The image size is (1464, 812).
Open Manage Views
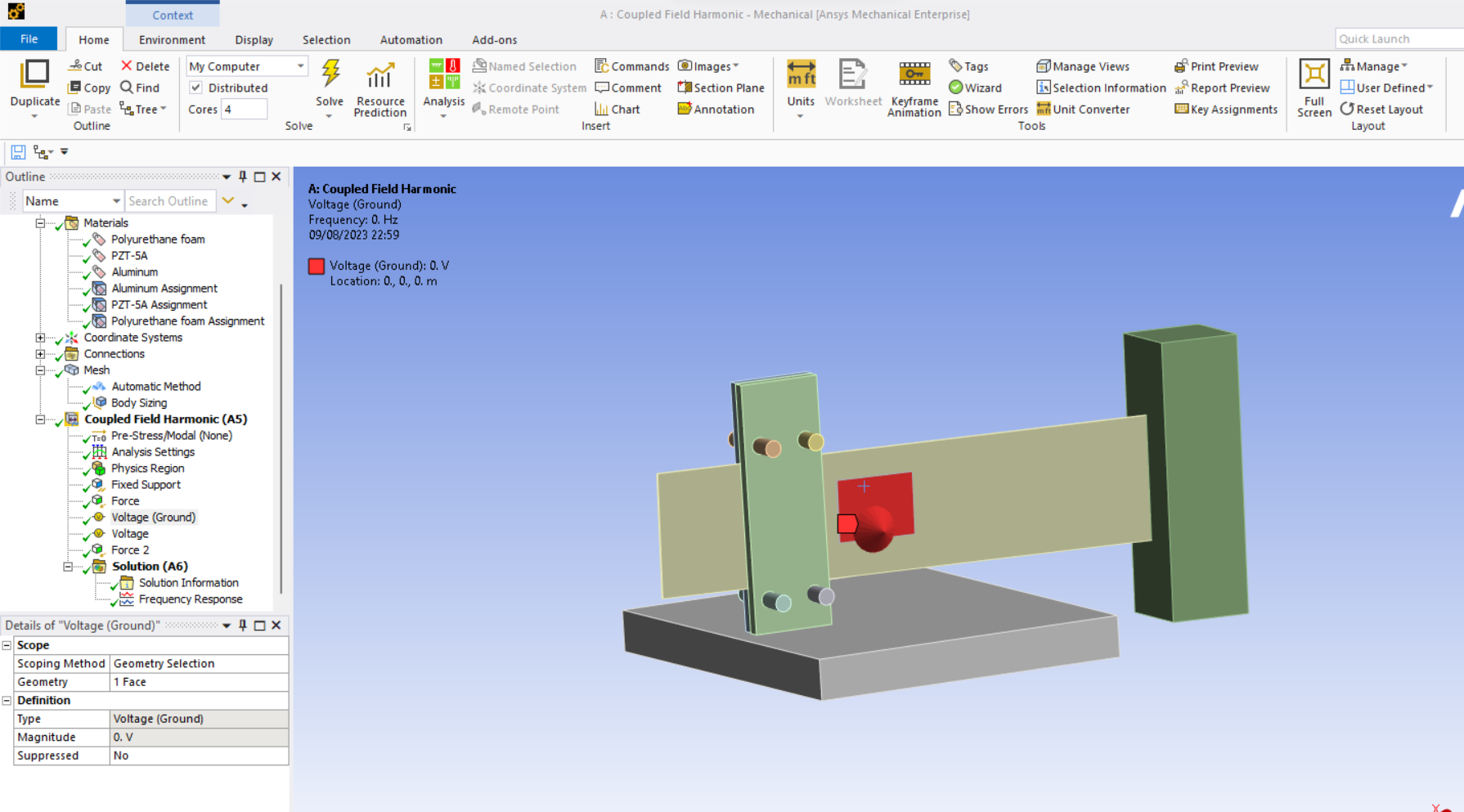click(1083, 66)
